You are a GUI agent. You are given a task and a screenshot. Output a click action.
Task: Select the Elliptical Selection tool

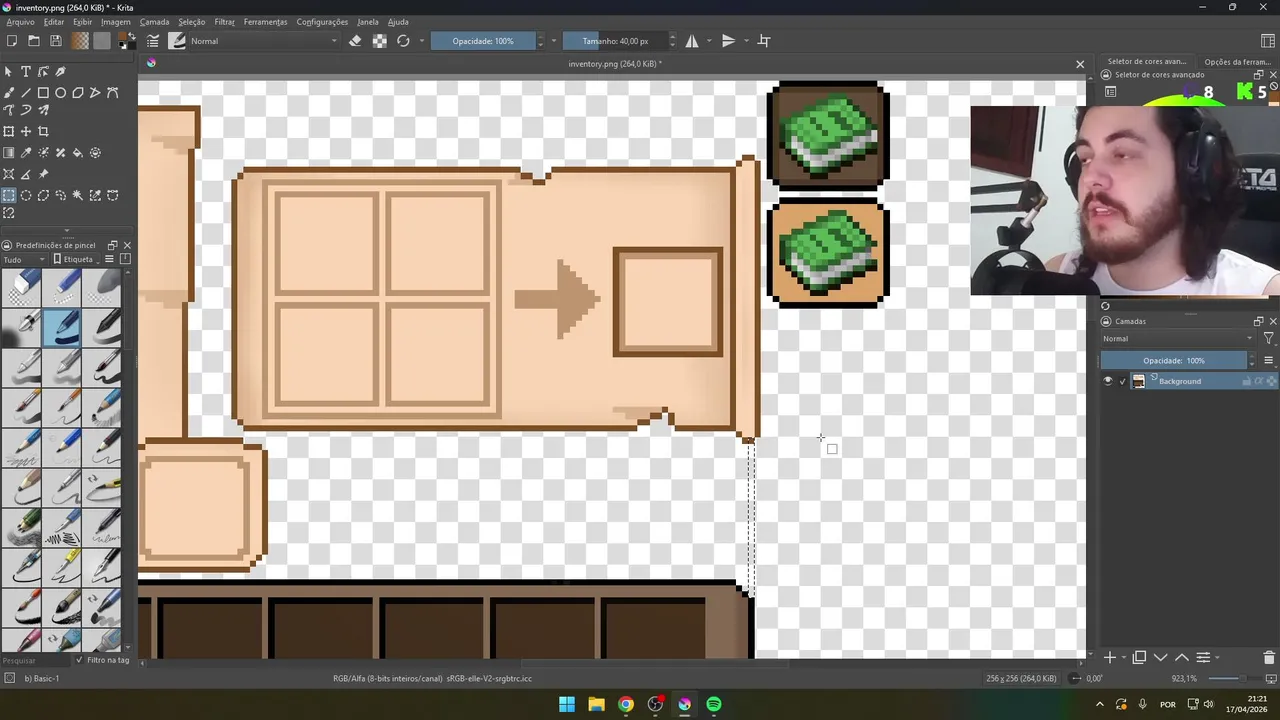(26, 195)
